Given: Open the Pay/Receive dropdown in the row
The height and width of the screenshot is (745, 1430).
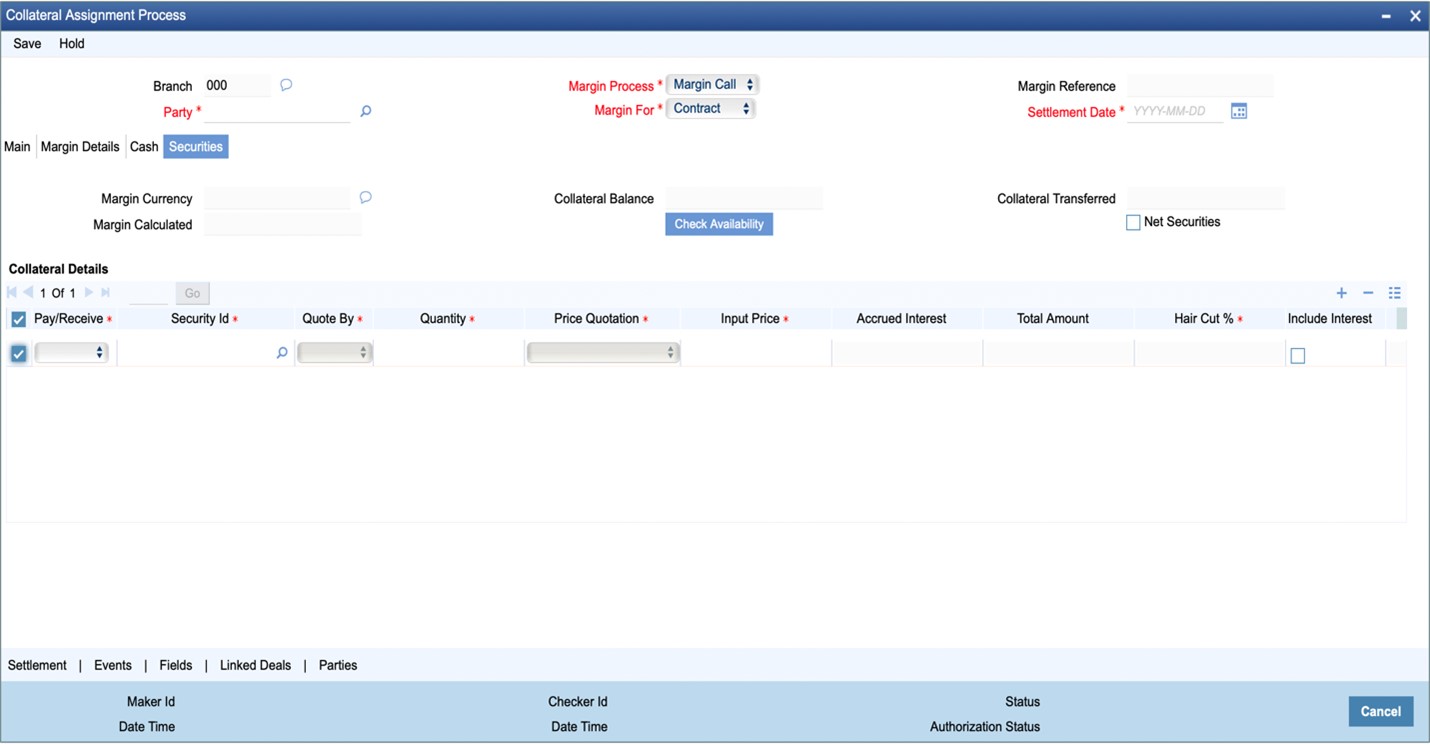Looking at the screenshot, I should [x=71, y=353].
